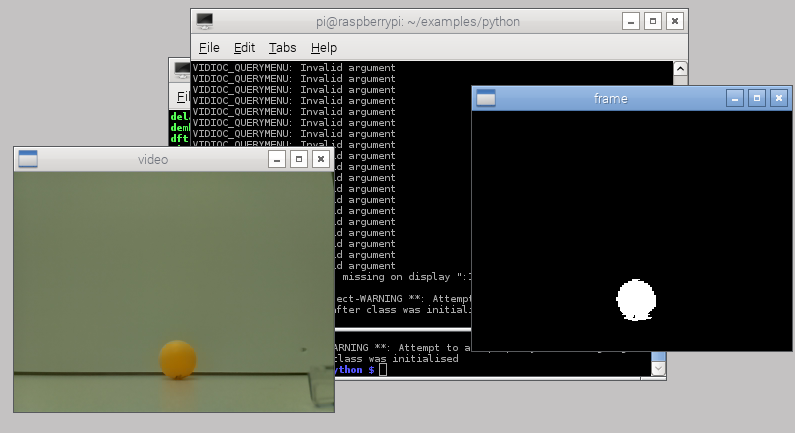Open the Edit menu in the terminal
Screen dimensions: 795x433
point(244,48)
